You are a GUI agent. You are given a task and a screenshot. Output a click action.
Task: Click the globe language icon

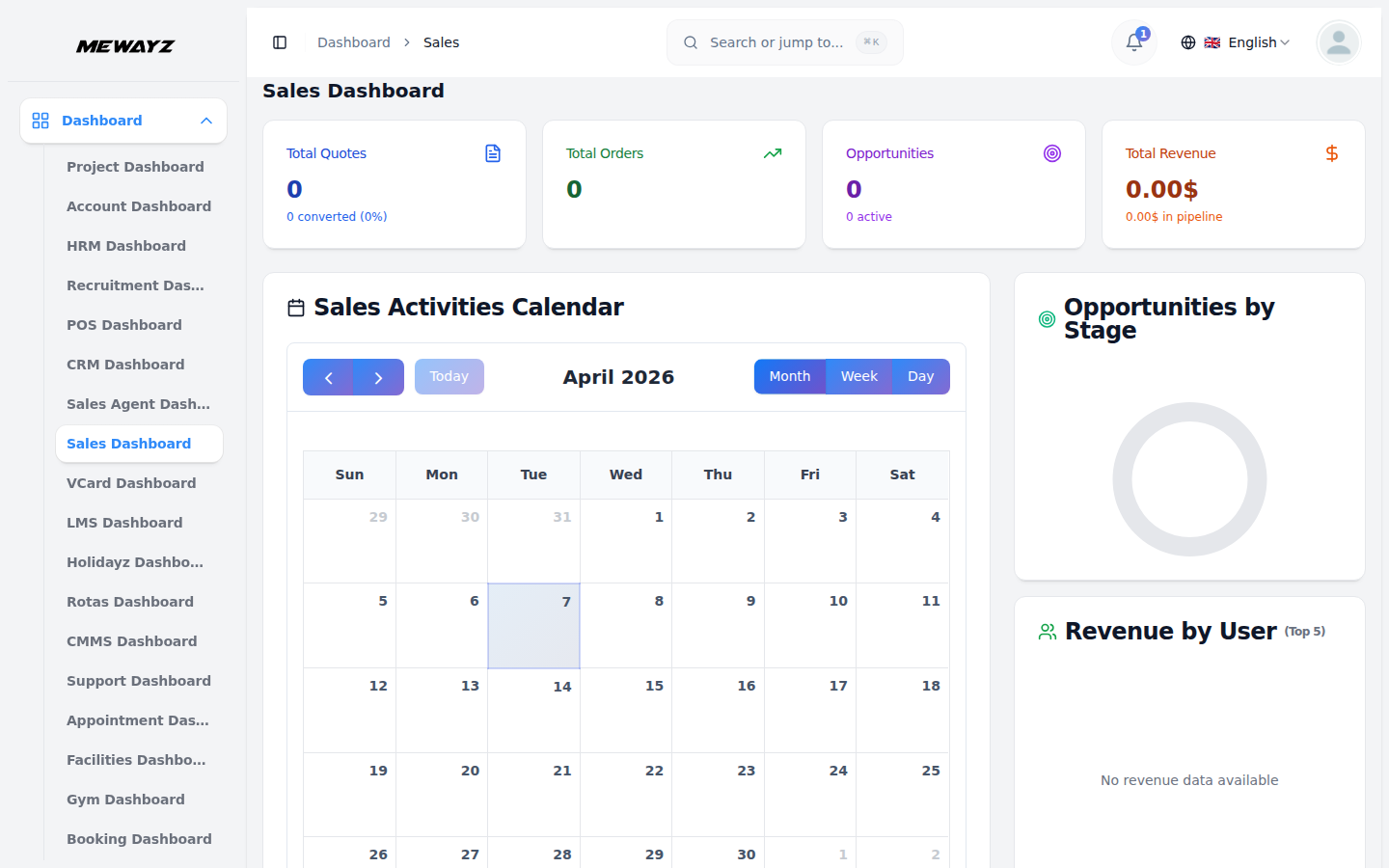coord(1187,41)
